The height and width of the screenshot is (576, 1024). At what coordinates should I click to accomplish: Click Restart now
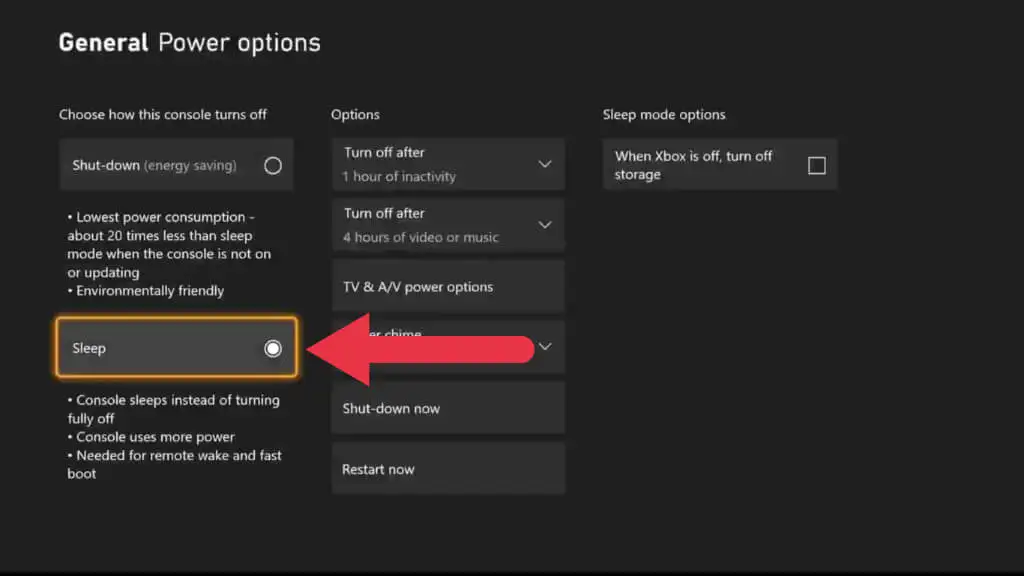click(x=448, y=469)
